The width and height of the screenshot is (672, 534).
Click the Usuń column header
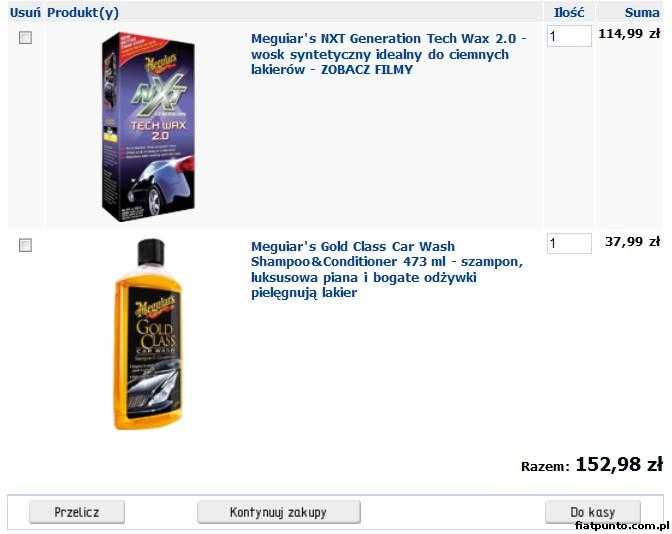tap(25, 12)
